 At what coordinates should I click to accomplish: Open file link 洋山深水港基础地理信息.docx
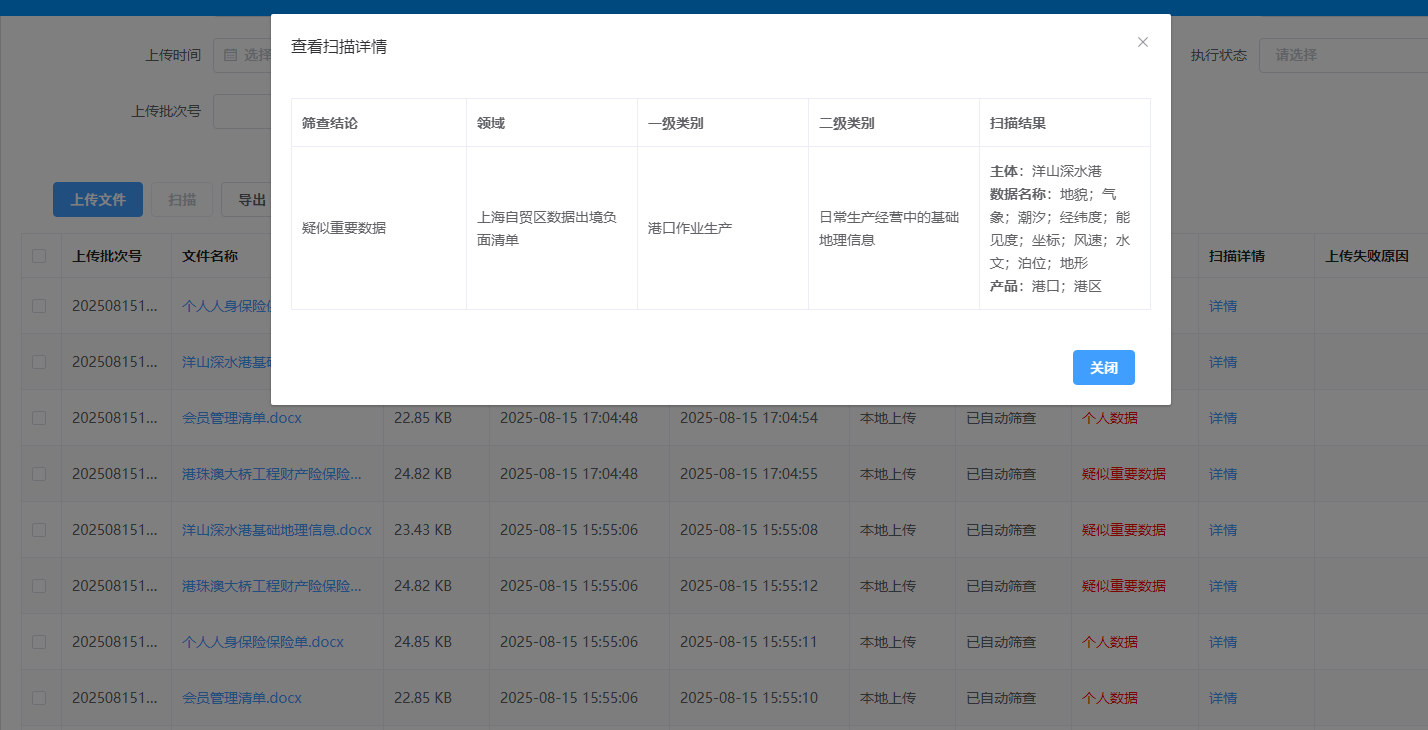(276, 530)
